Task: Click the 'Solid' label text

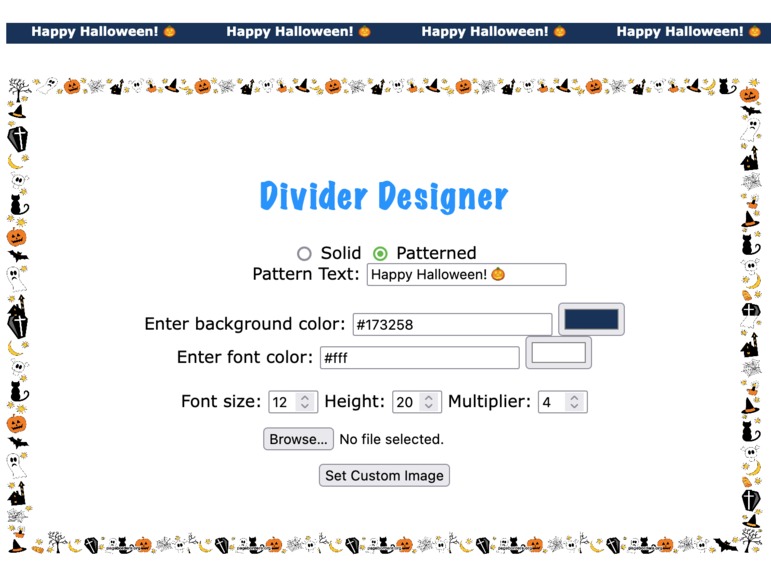Action: click(341, 253)
